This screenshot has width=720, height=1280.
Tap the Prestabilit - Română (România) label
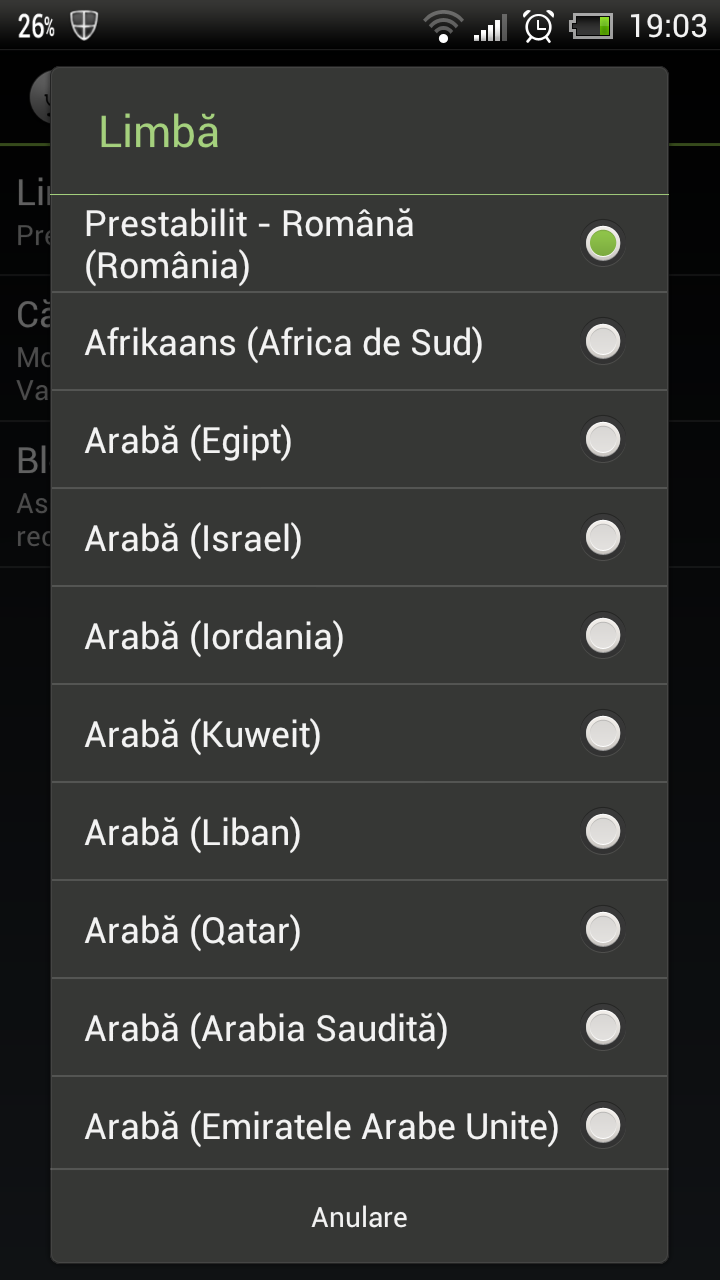pos(249,245)
